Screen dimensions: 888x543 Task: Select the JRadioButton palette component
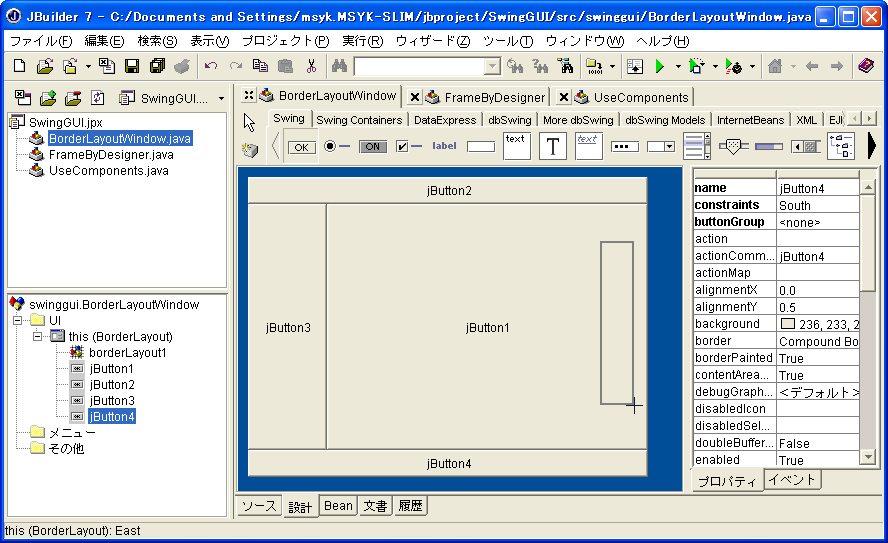pos(336,146)
